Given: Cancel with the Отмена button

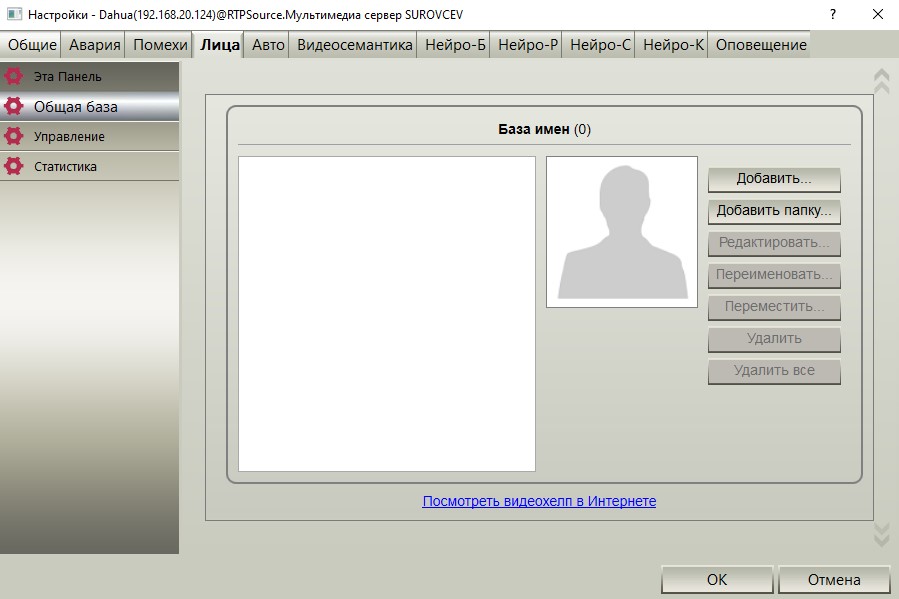Looking at the screenshot, I should [x=834, y=580].
